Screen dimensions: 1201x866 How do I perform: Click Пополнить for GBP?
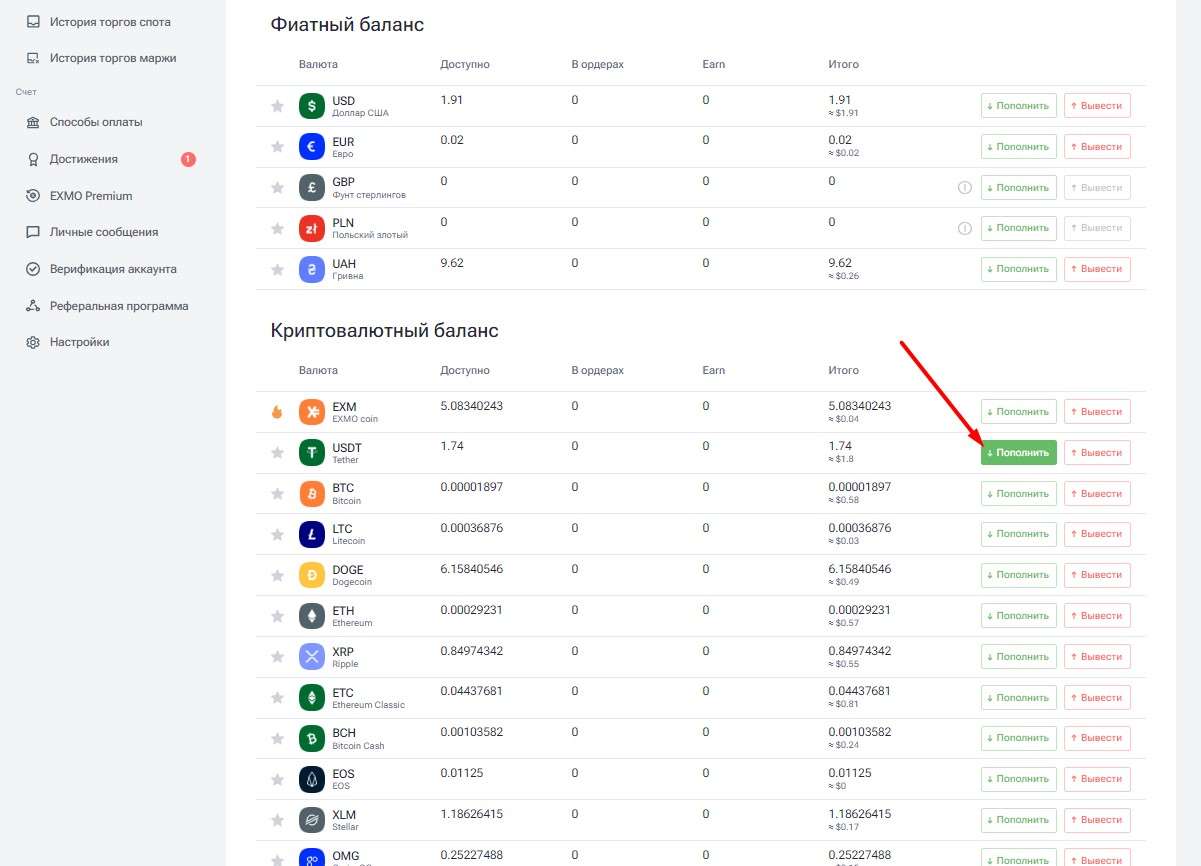coord(1018,188)
